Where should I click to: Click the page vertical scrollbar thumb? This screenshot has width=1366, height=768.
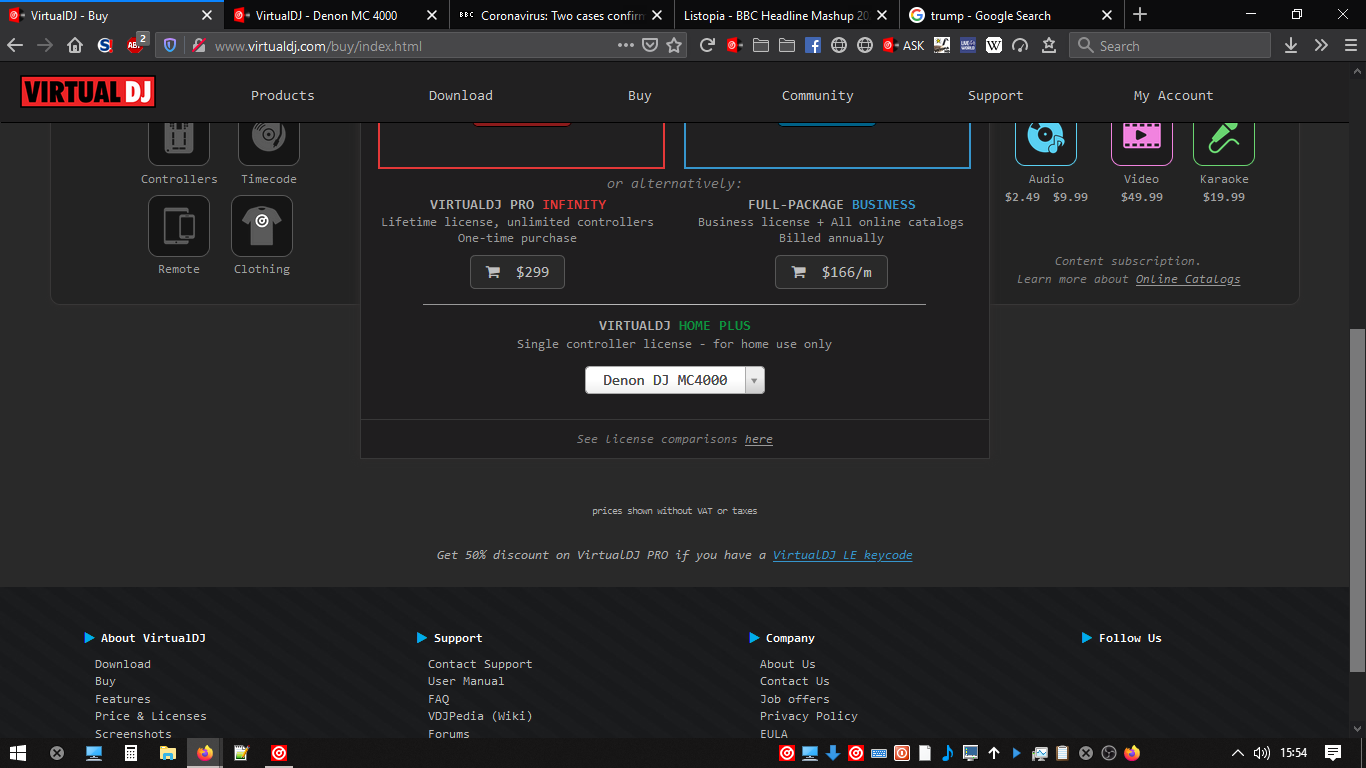(1357, 500)
